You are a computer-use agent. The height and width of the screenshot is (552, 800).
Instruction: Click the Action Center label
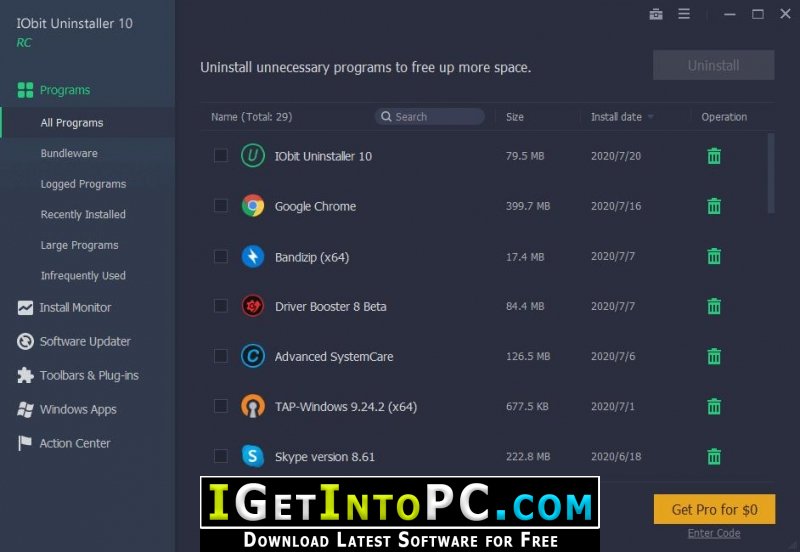(75, 443)
